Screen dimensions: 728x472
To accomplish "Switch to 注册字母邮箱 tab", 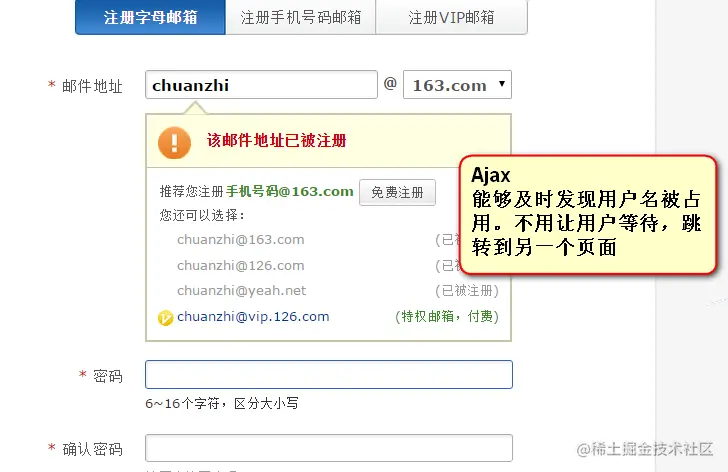I will (150, 17).
